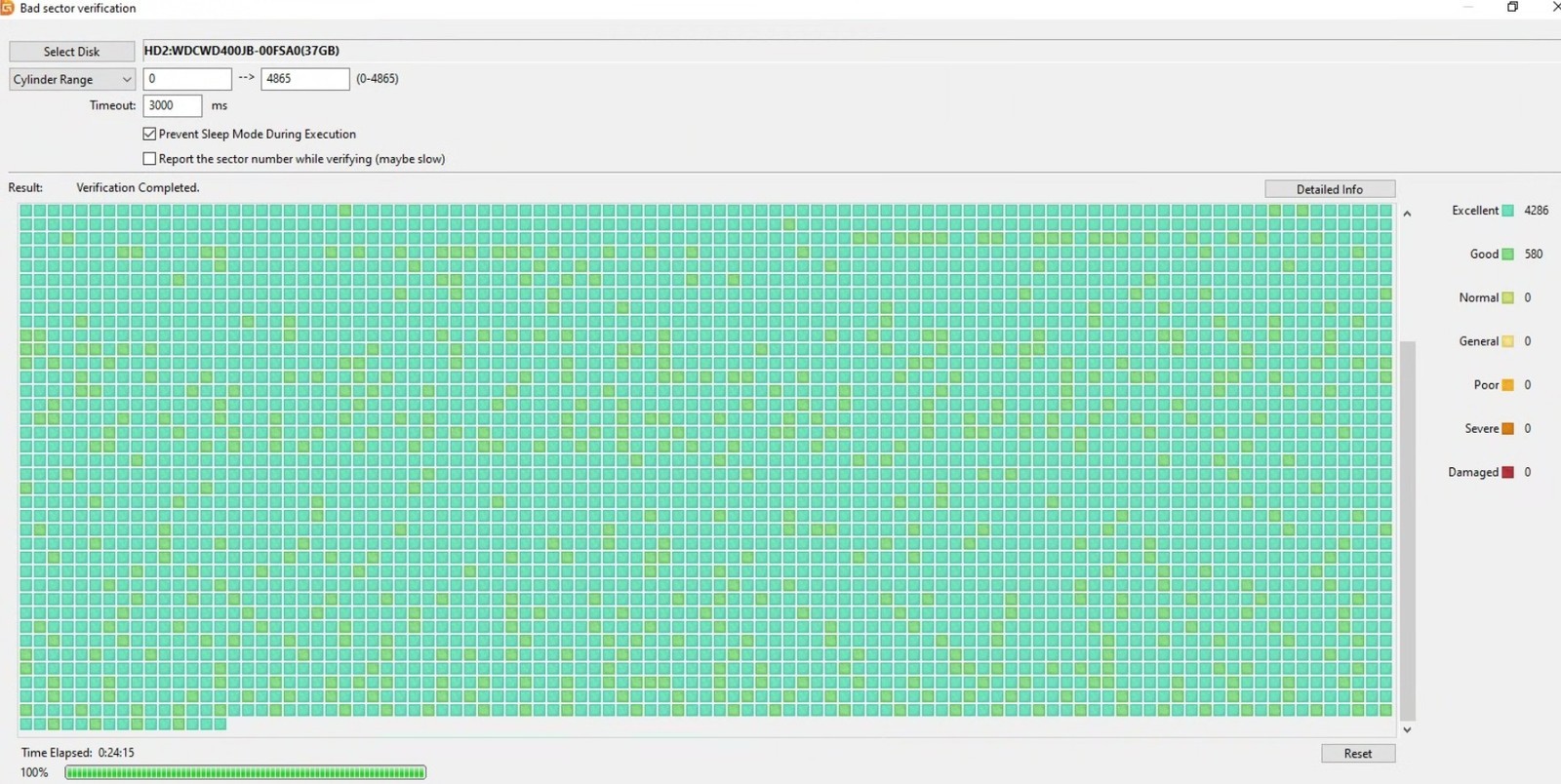Image resolution: width=1561 pixels, height=784 pixels.
Task: Click the (0-4865) range hint
Action: point(378,79)
